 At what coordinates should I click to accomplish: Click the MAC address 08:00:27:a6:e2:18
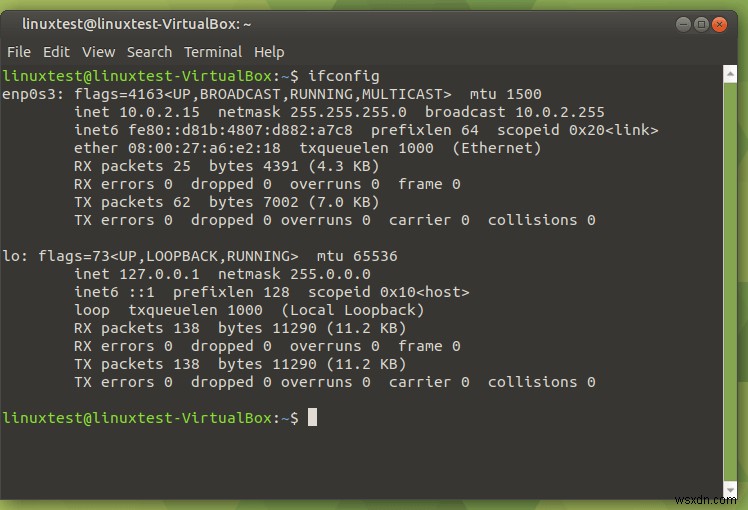click(x=204, y=148)
